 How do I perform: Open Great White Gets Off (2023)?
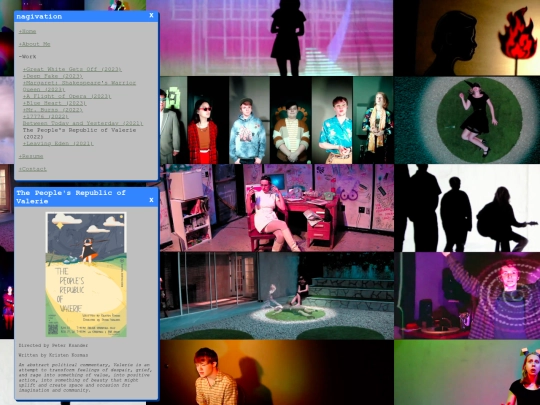pyautogui.click(x=72, y=69)
